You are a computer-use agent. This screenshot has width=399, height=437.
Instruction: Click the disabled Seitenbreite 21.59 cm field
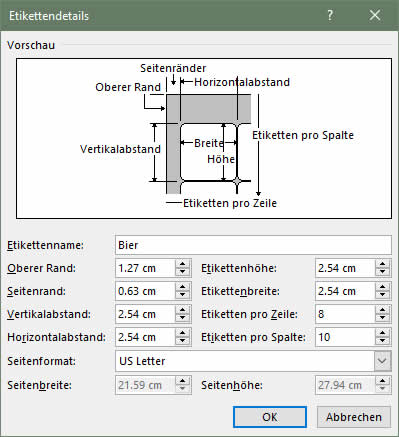(x=145, y=385)
